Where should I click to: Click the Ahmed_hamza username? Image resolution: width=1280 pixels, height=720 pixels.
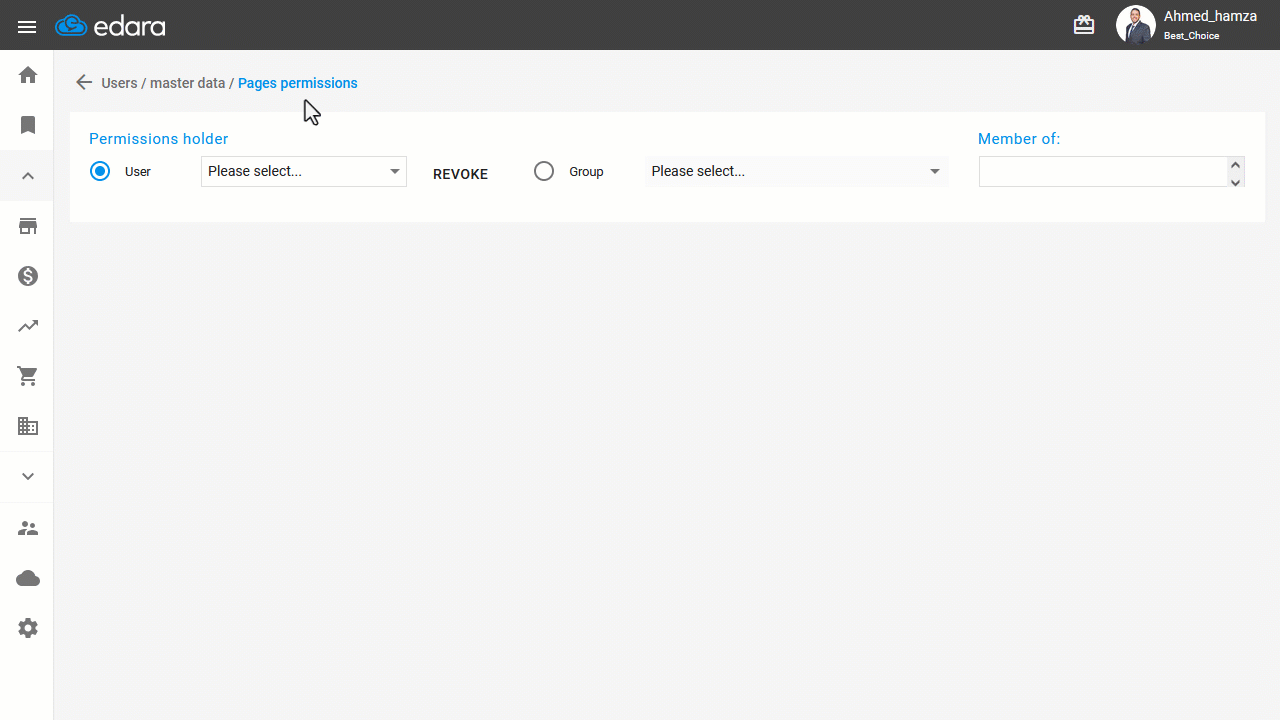tap(1210, 16)
